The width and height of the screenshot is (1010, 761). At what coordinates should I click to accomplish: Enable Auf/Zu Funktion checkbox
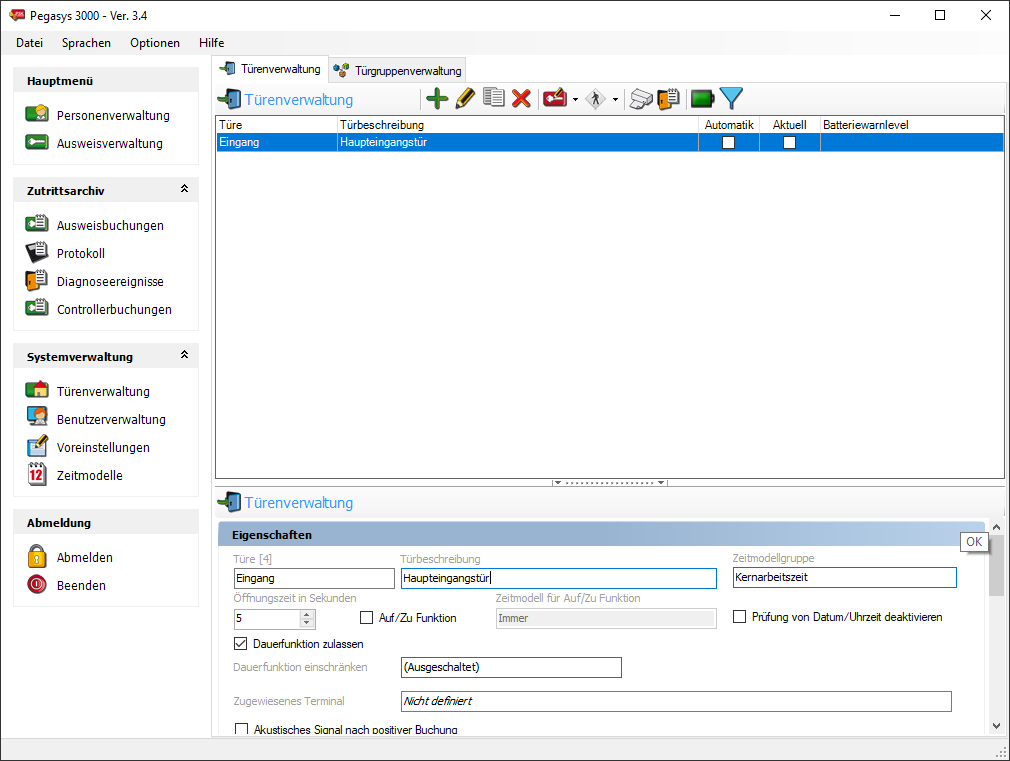pyautogui.click(x=366, y=617)
